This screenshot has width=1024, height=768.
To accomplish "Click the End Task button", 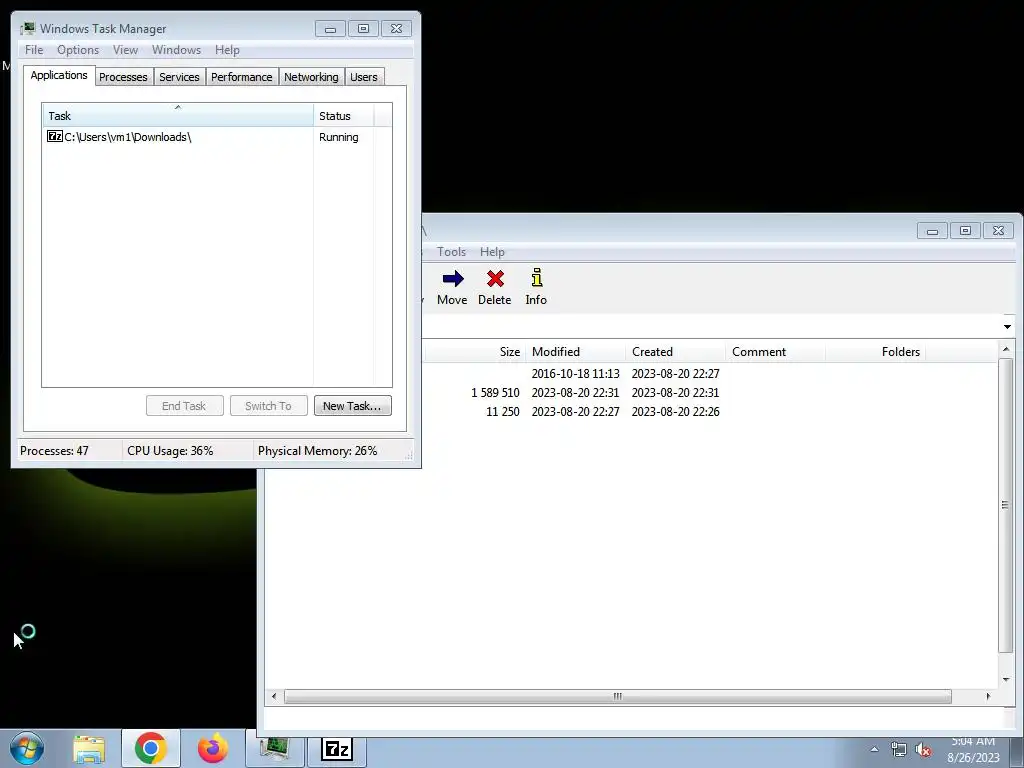I will (x=185, y=406).
